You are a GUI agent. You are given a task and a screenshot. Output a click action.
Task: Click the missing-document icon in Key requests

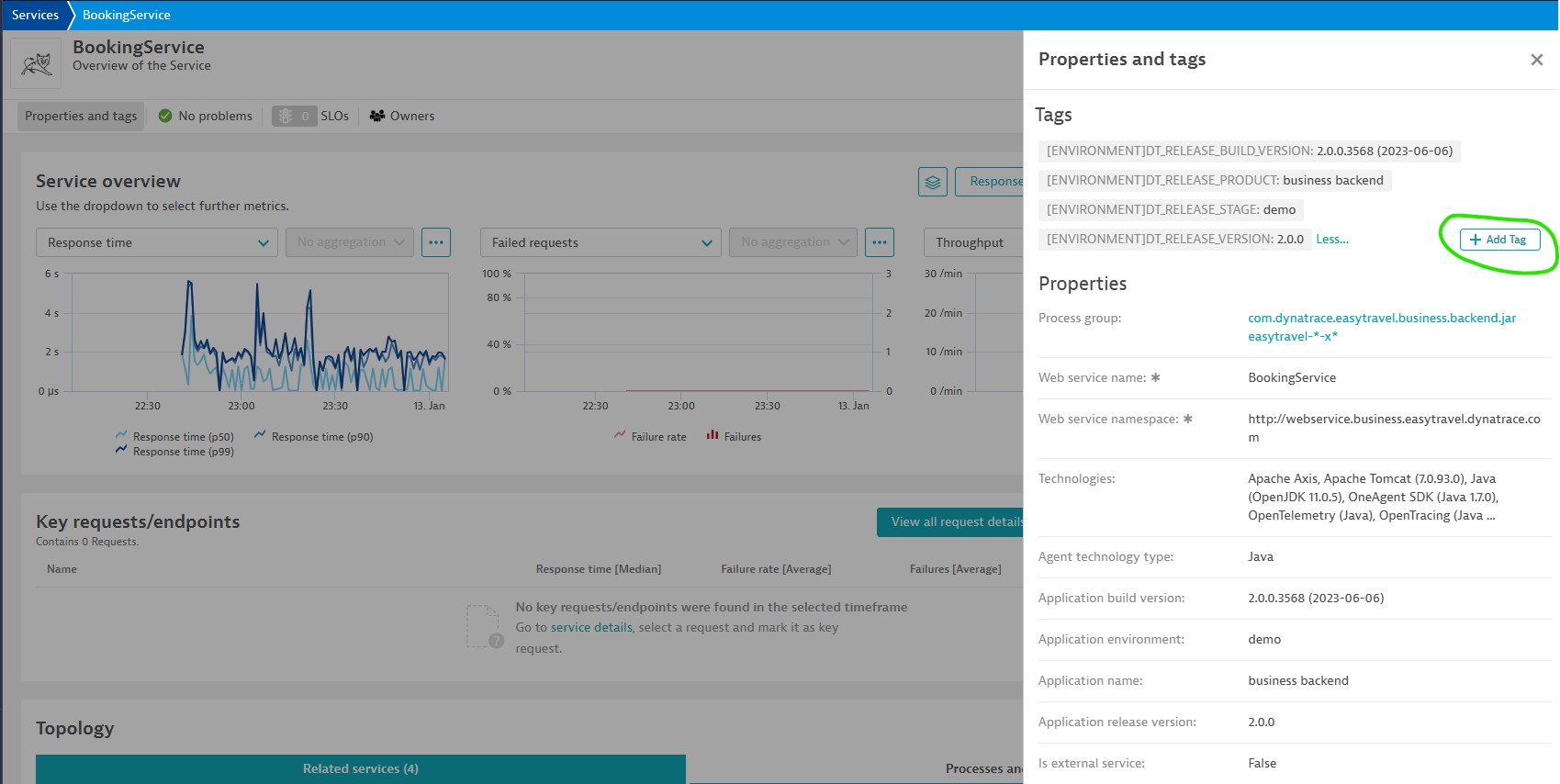pyautogui.click(x=485, y=627)
